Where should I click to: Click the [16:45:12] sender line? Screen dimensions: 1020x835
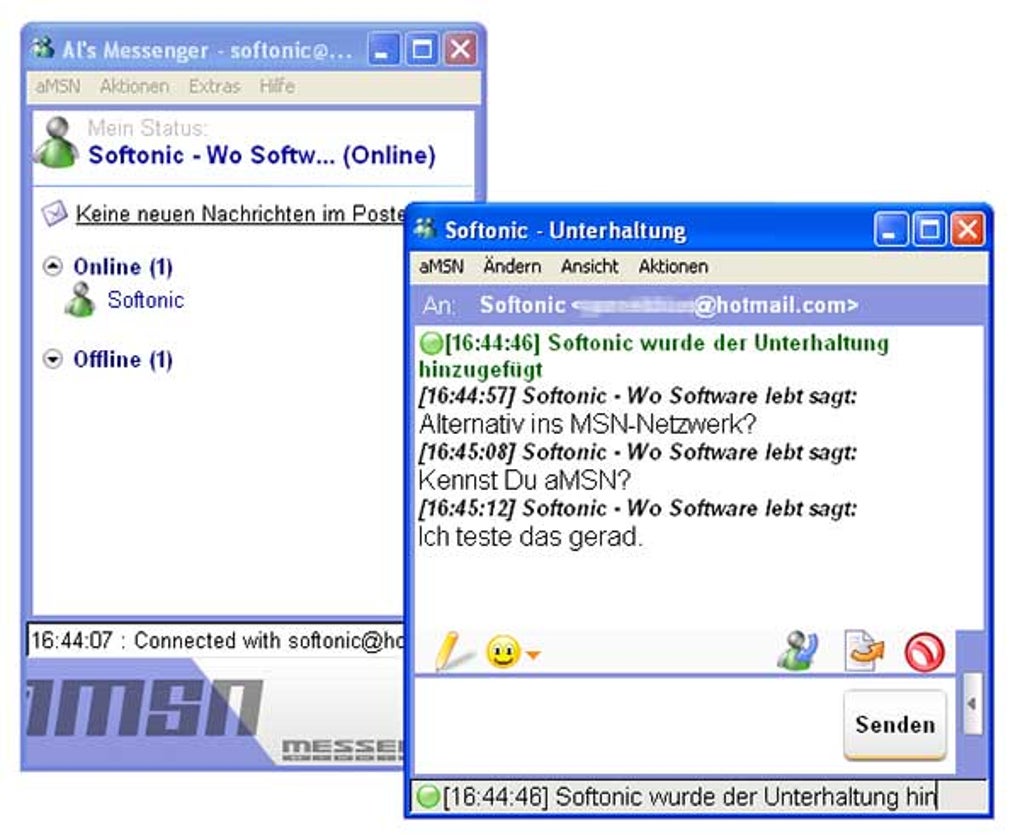point(638,508)
